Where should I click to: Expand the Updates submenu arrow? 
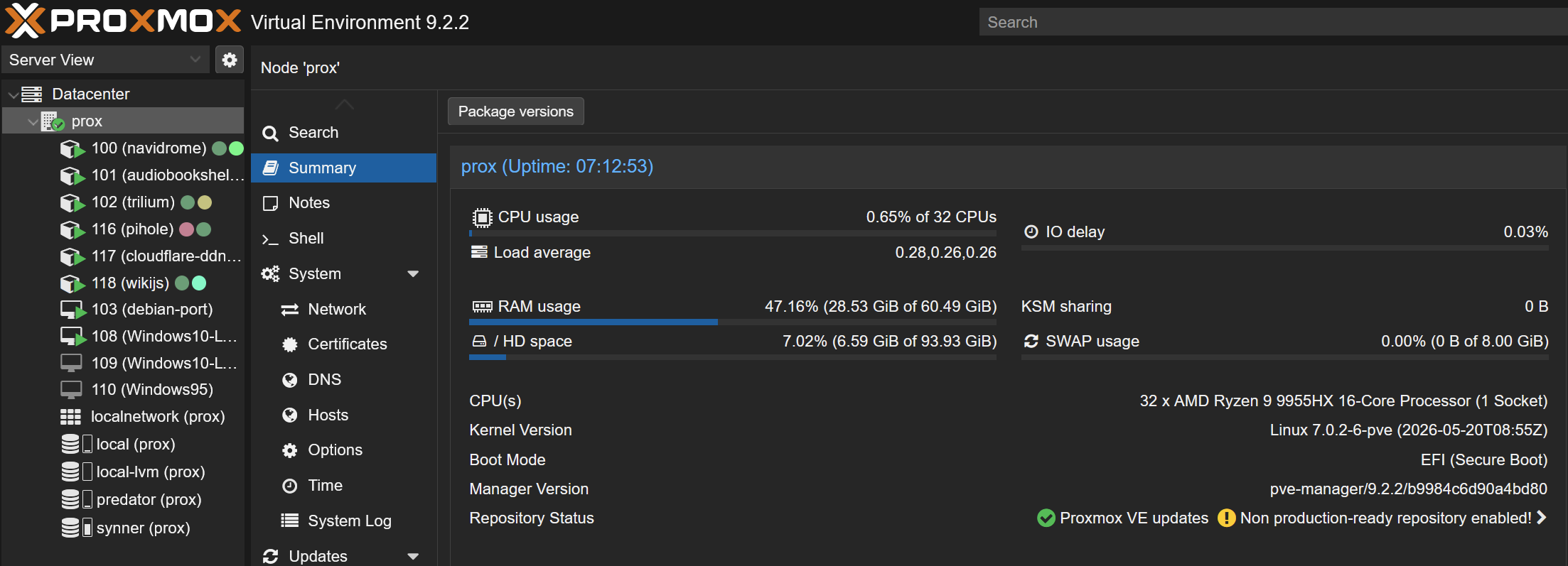coord(413,556)
